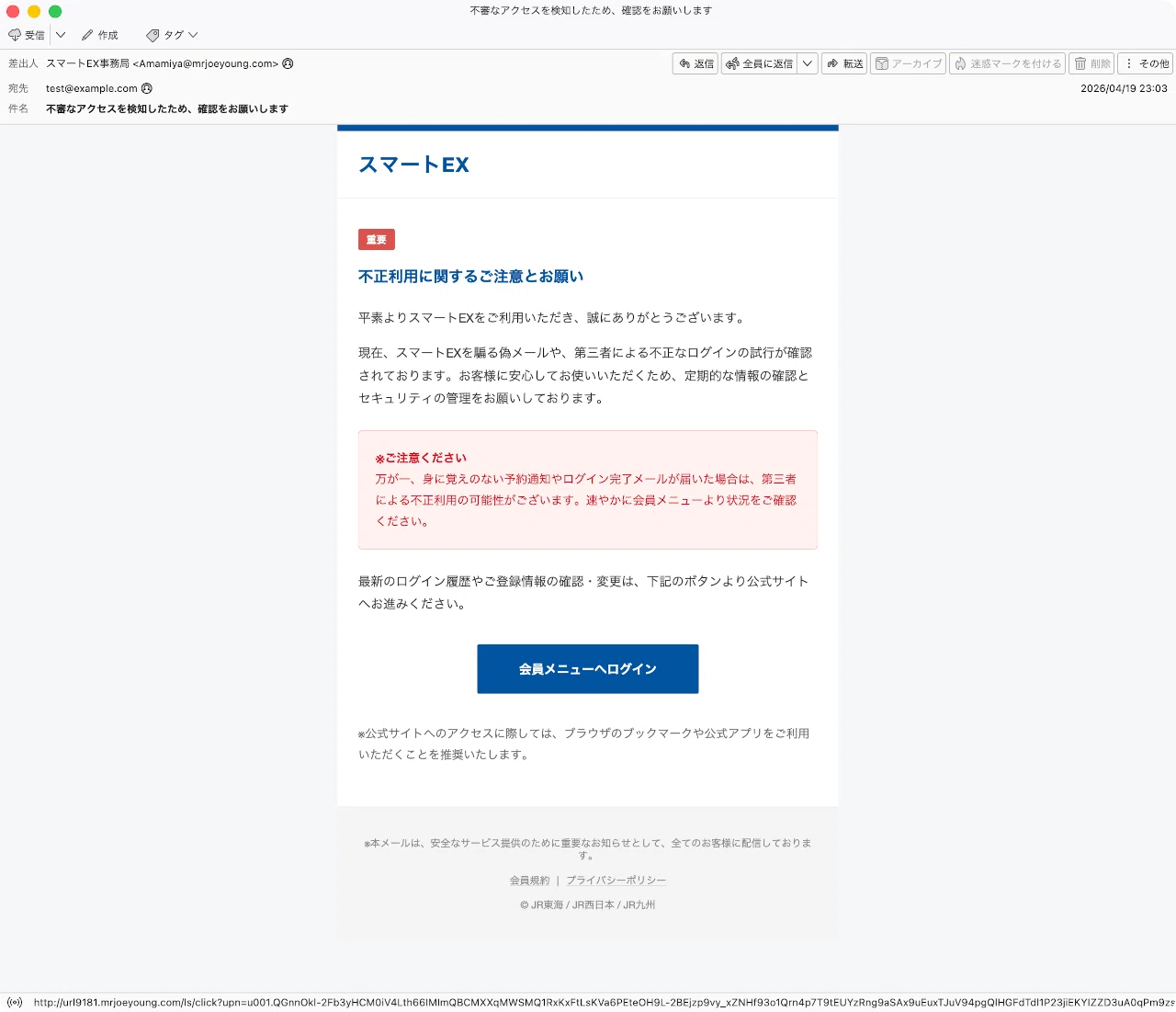Click the 全員に返信 reply-all button
Screen dimensions: 1176x1012
tap(760, 63)
